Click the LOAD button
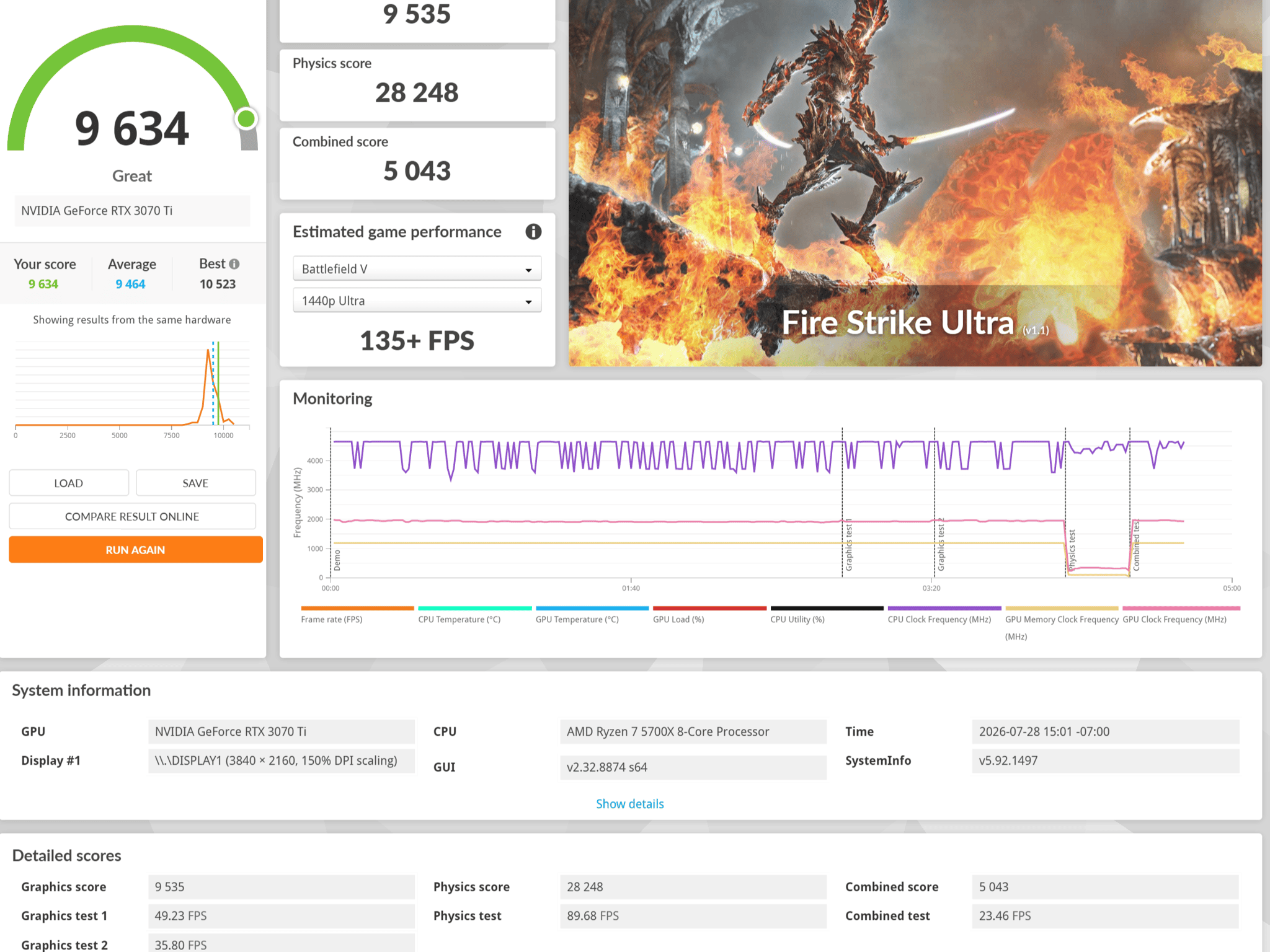The height and width of the screenshot is (952, 1270). coord(69,483)
